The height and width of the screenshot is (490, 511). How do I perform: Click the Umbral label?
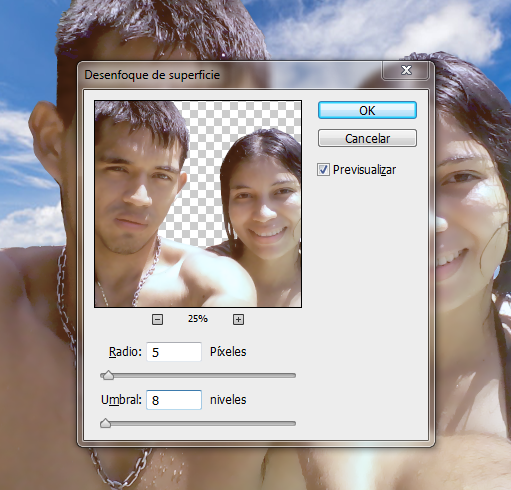coord(121,400)
